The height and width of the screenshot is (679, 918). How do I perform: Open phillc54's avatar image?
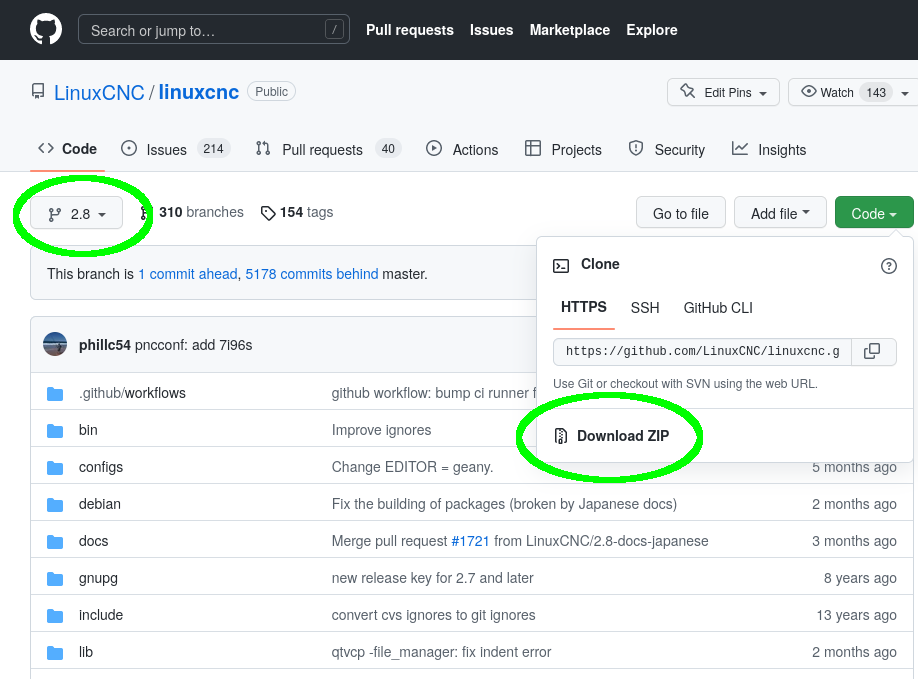pyautogui.click(x=55, y=344)
